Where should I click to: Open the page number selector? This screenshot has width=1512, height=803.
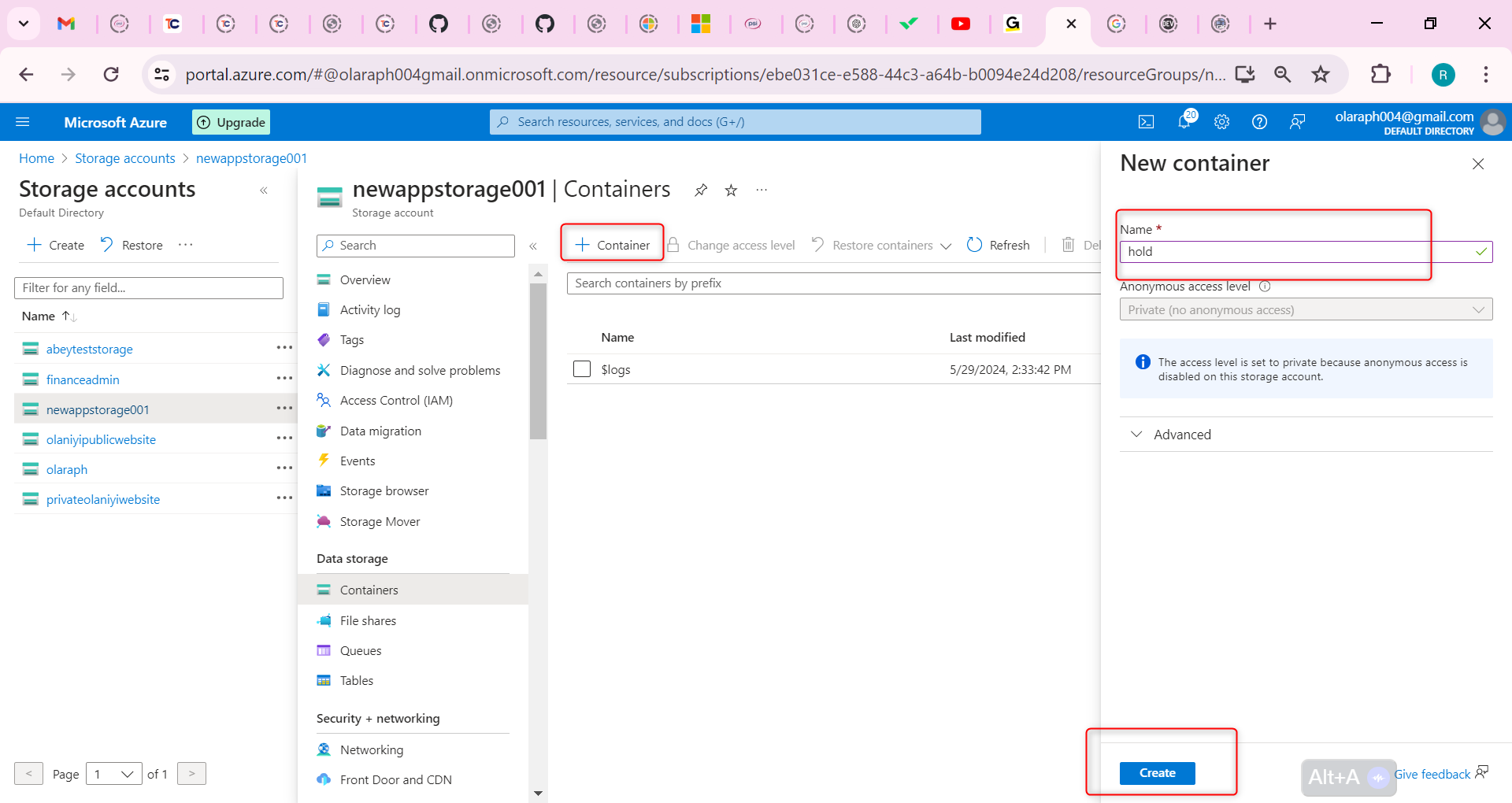(x=113, y=774)
